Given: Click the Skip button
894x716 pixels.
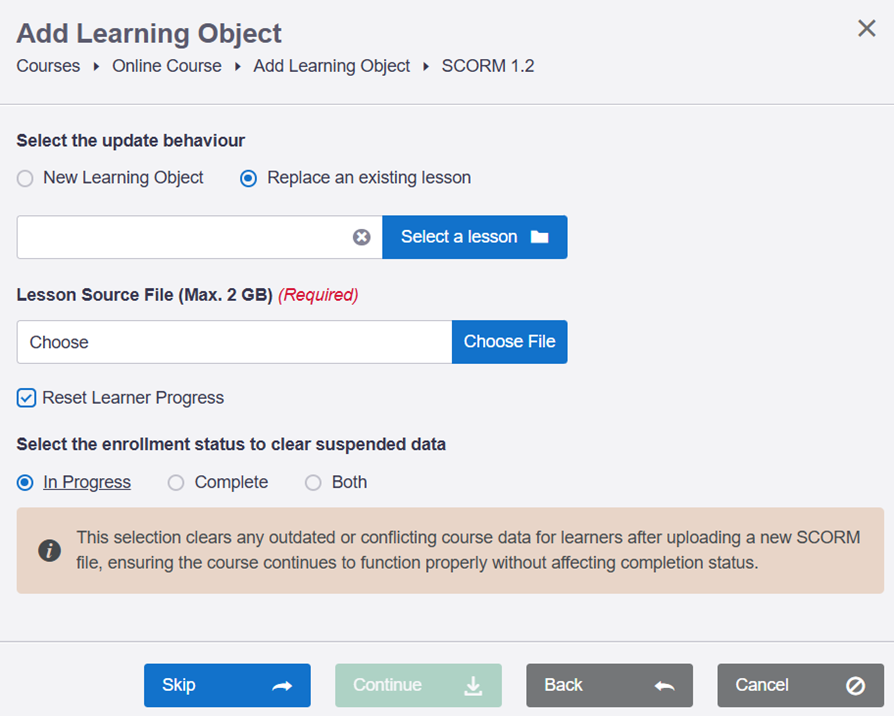Looking at the screenshot, I should point(227,685).
